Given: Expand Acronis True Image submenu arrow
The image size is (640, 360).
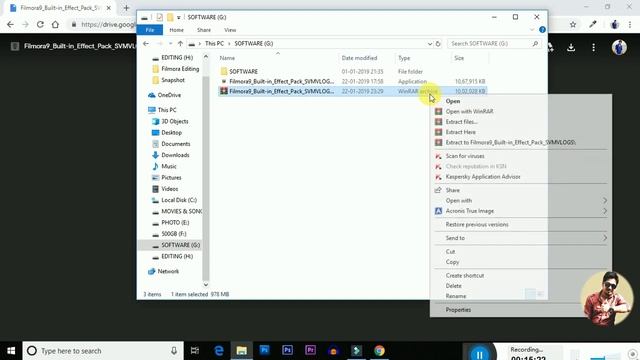Looking at the screenshot, I should (x=605, y=211).
